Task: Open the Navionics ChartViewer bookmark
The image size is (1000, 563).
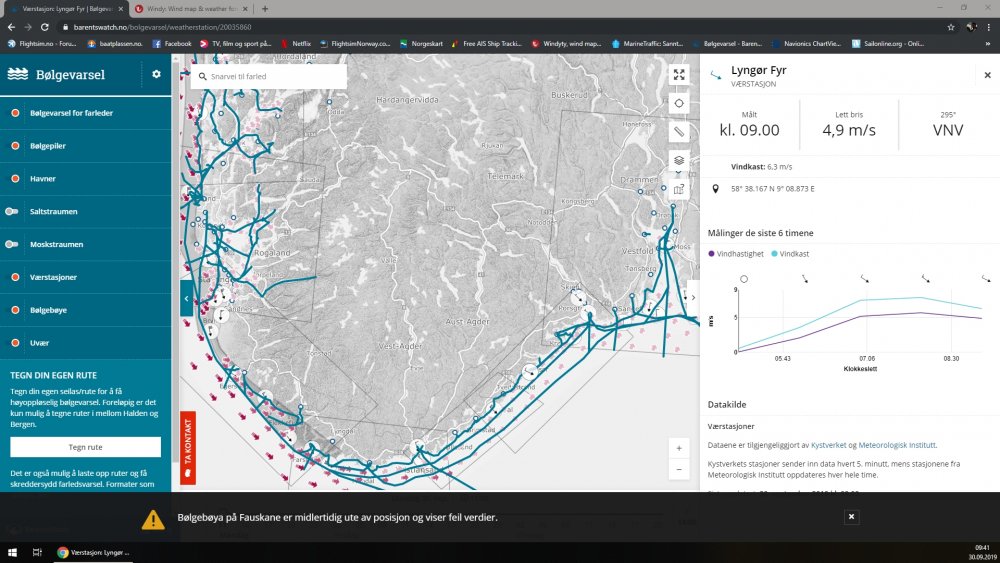Action: point(806,43)
